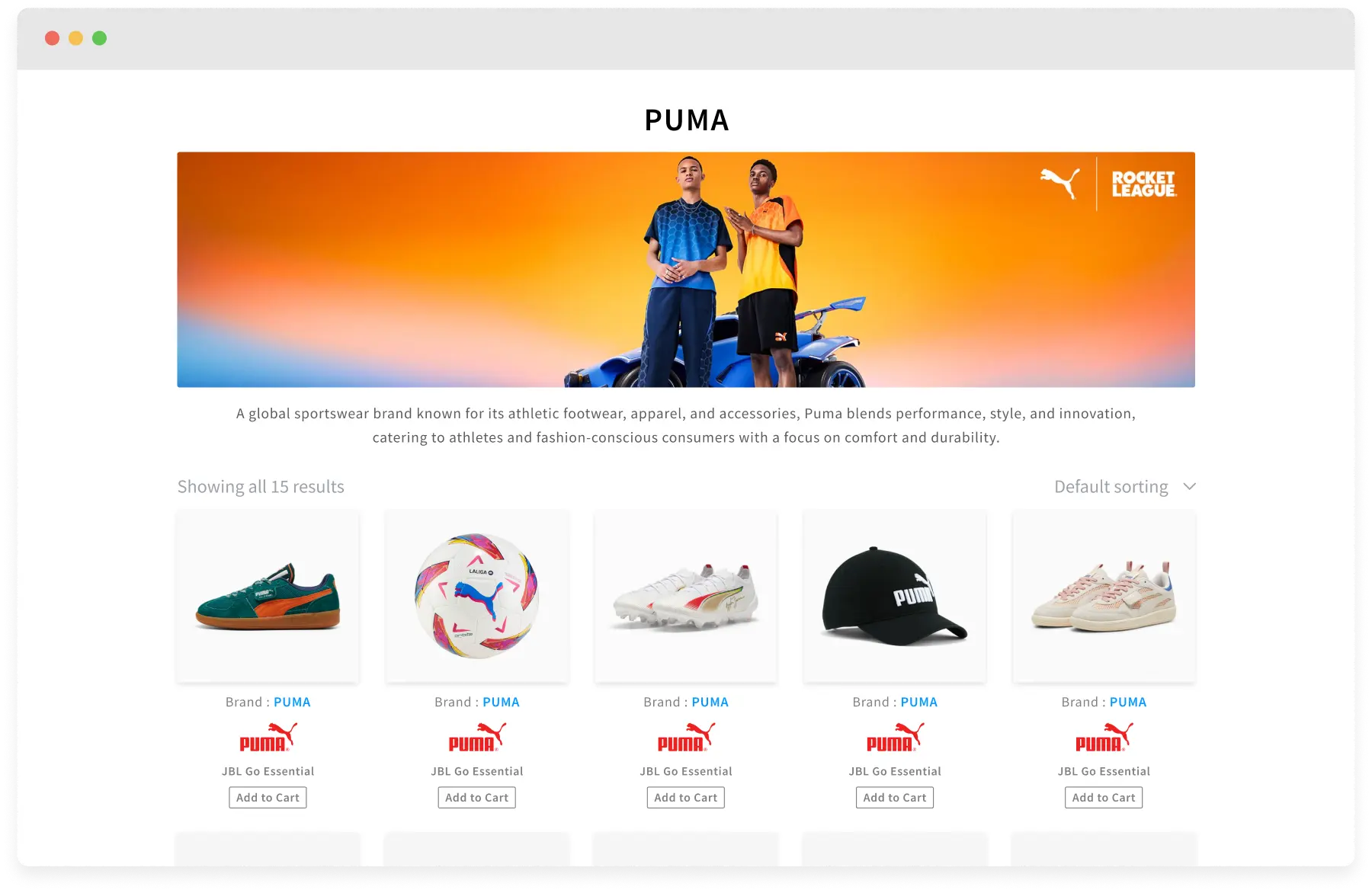Open the PUMA brand link under green sneaker
This screenshot has height=893, width=1372.
[292, 703]
